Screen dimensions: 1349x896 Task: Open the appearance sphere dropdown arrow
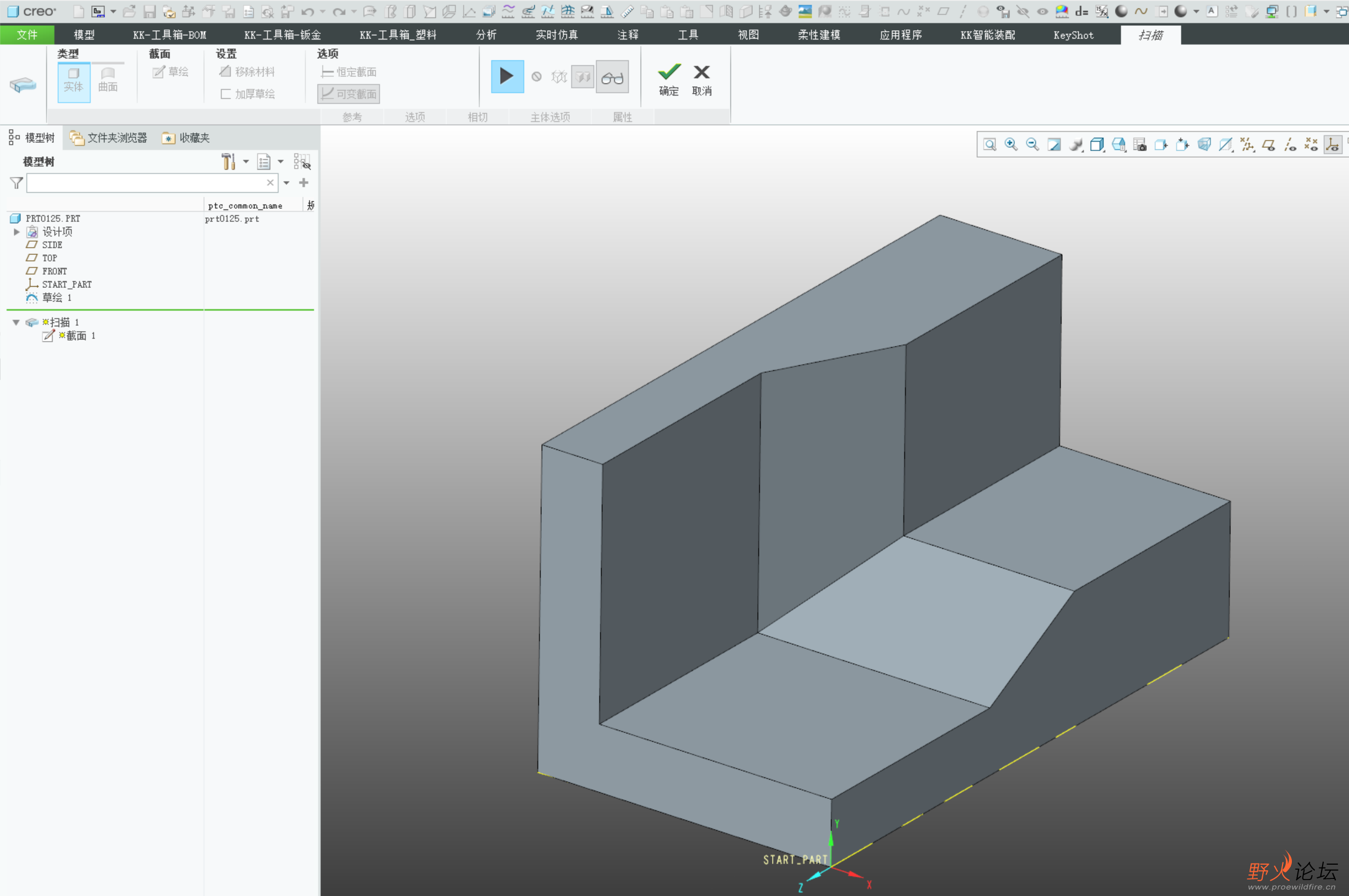click(1195, 12)
